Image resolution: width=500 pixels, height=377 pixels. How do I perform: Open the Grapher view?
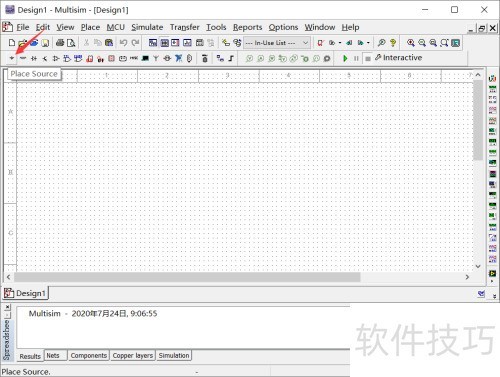(187, 43)
